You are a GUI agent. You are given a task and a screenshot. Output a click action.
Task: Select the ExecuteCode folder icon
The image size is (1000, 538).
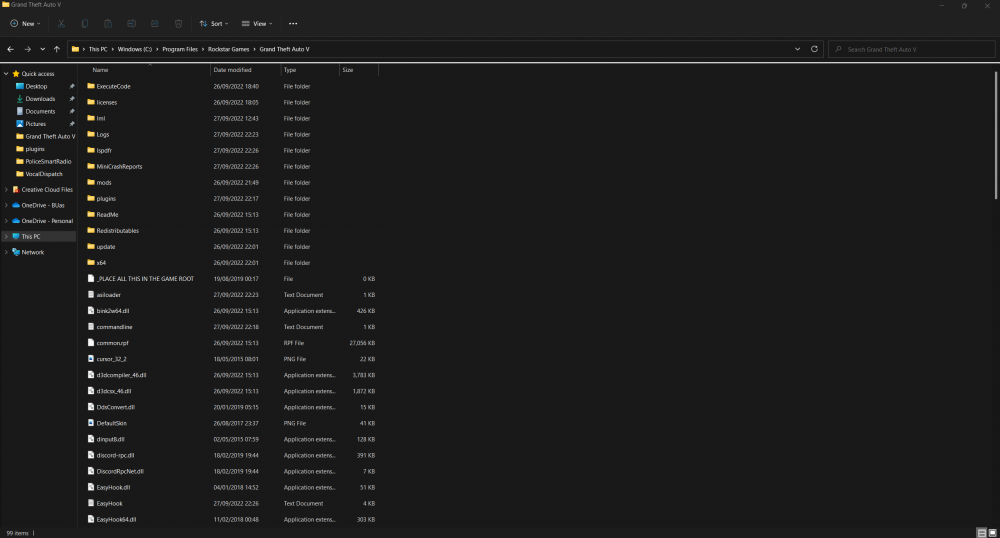(91, 86)
